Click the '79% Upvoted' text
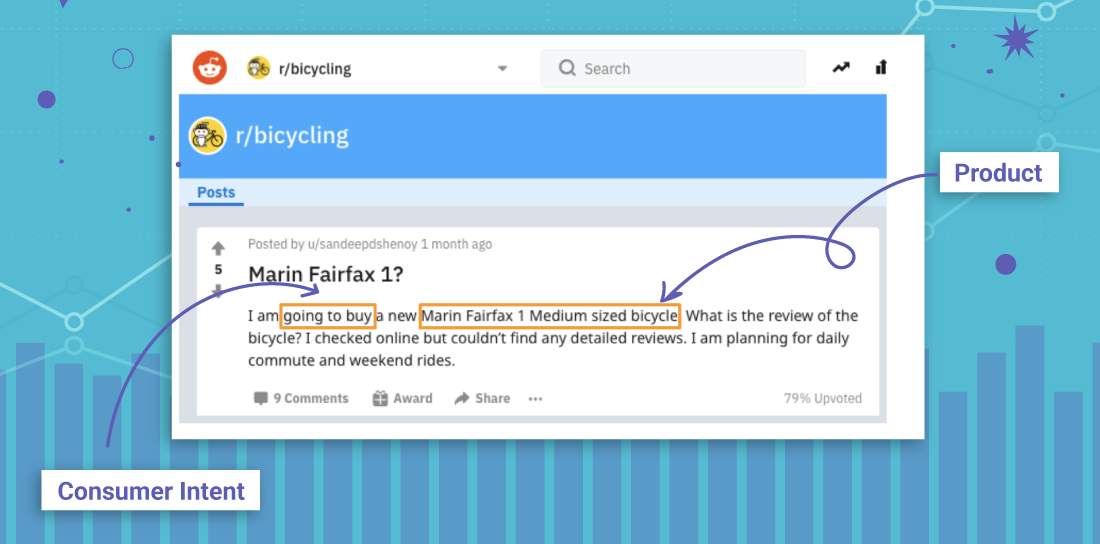 tap(822, 399)
